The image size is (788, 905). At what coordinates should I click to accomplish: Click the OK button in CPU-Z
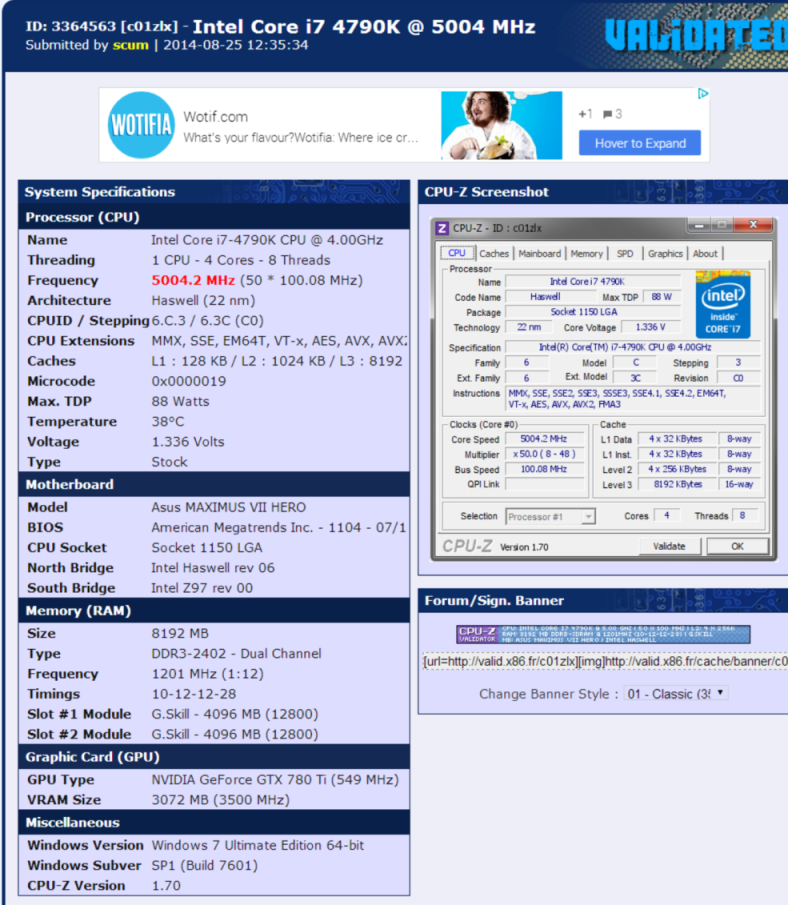click(736, 546)
